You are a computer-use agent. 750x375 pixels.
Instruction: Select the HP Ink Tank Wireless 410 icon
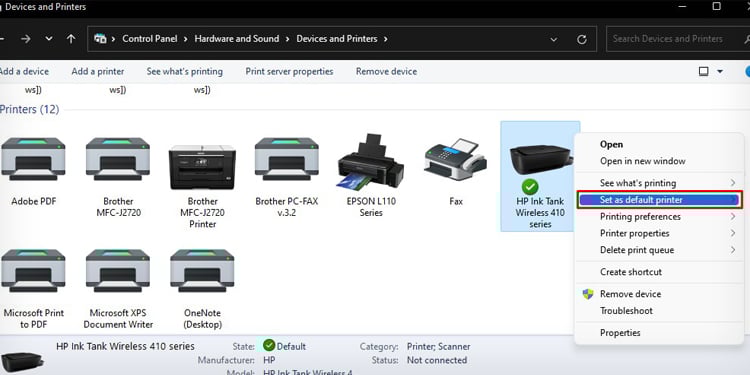[x=540, y=160]
